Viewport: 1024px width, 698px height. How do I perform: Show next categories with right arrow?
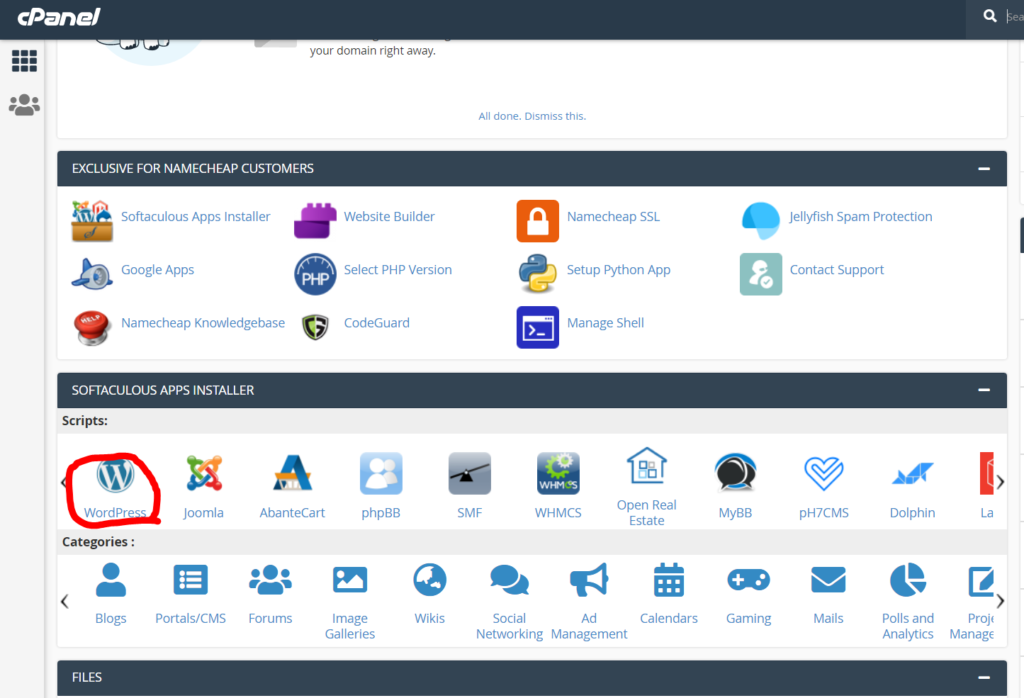click(x=1000, y=601)
